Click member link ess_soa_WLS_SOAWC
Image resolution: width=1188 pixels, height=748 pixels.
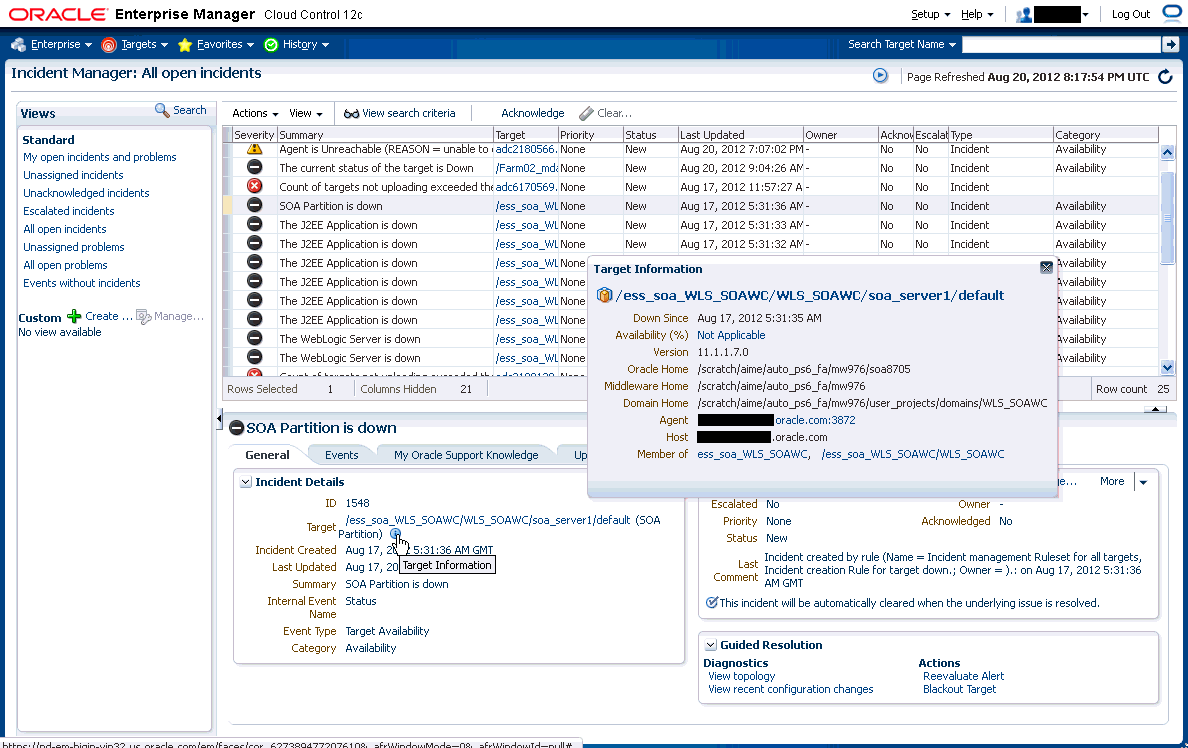[x=752, y=454]
